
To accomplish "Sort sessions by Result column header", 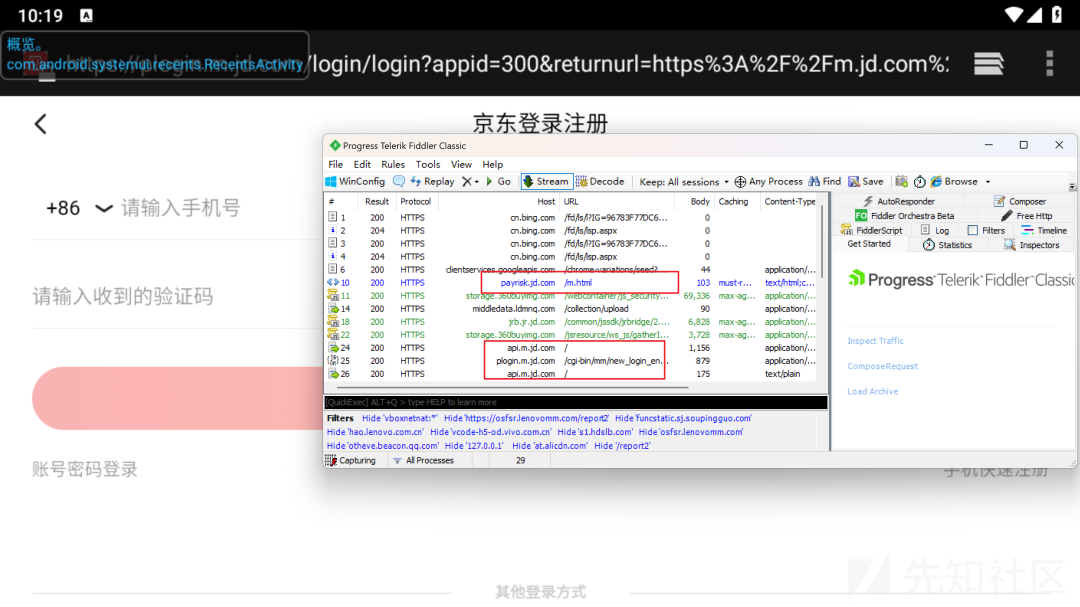I will click(377, 202).
